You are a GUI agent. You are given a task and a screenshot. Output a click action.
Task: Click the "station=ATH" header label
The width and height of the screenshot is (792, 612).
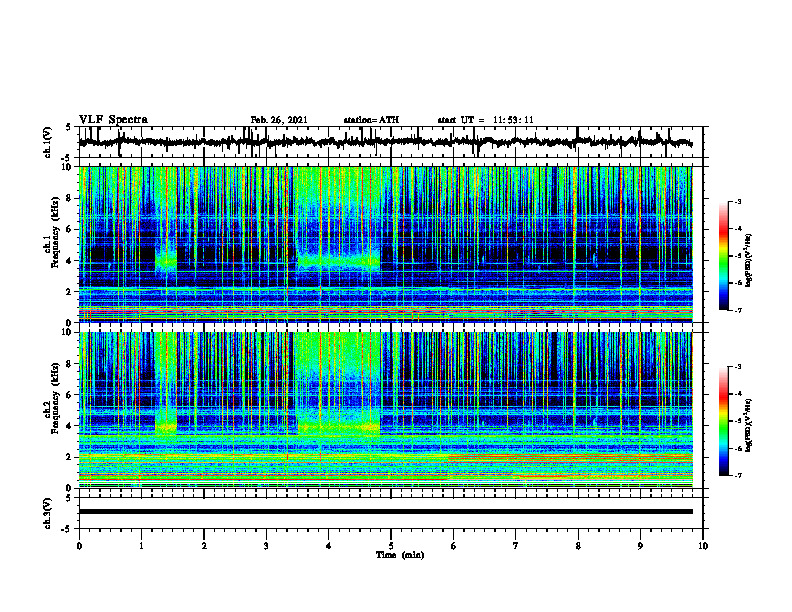371,120
